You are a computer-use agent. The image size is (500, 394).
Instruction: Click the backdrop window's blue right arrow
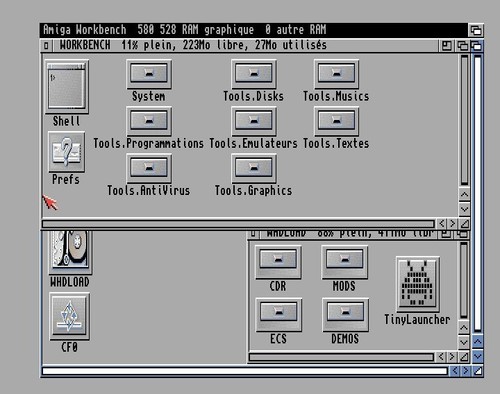point(466,371)
